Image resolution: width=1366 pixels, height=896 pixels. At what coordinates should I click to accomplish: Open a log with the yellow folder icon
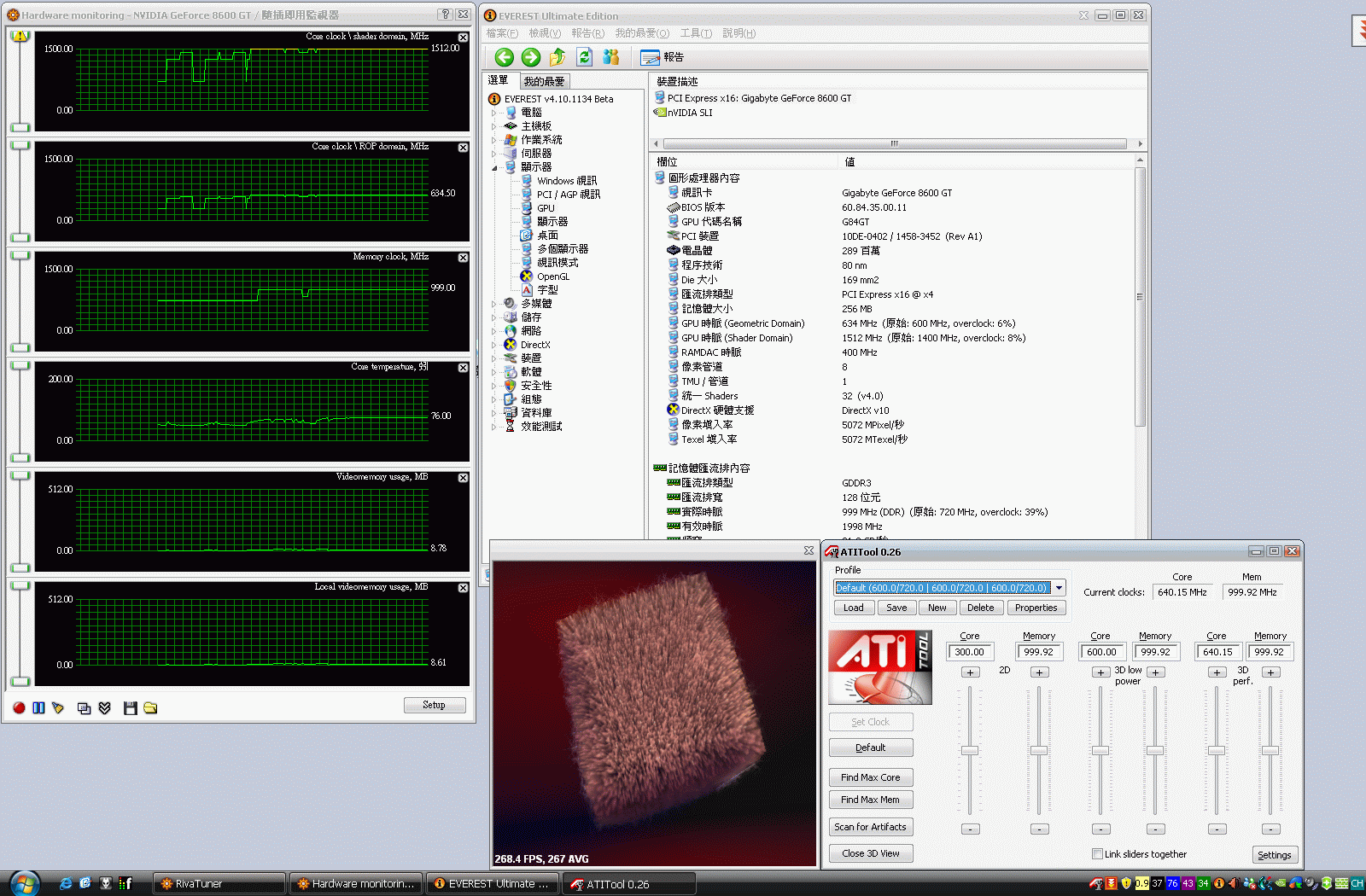click(150, 708)
